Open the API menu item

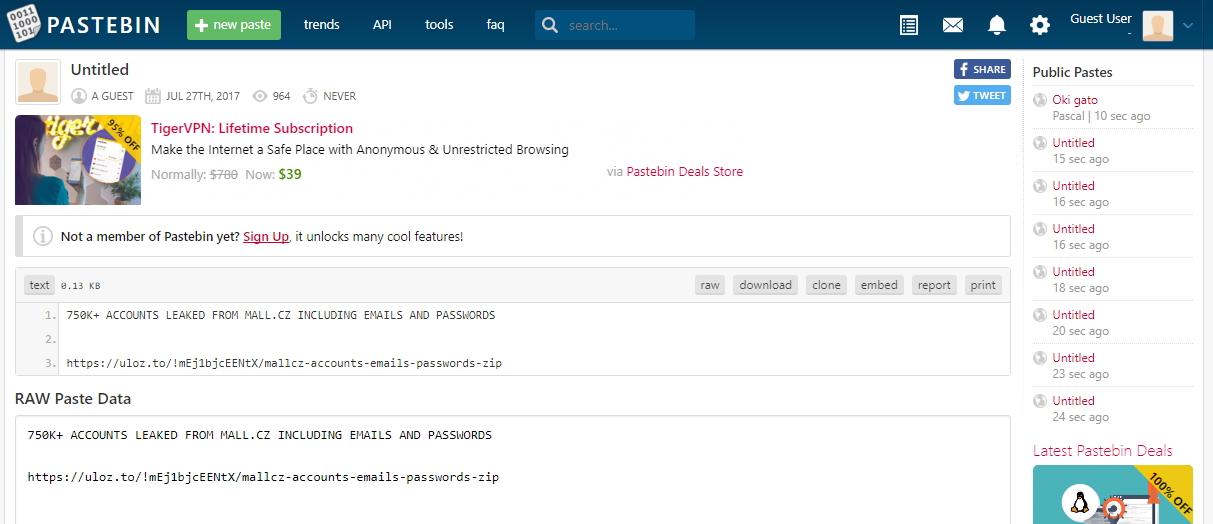coord(382,25)
